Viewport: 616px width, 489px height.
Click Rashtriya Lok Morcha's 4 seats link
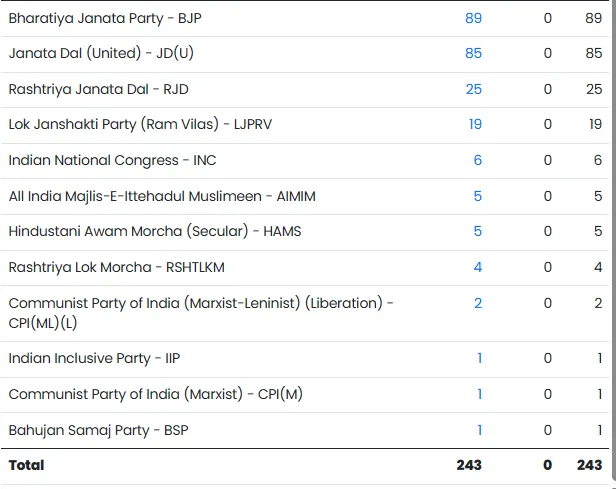(x=477, y=267)
